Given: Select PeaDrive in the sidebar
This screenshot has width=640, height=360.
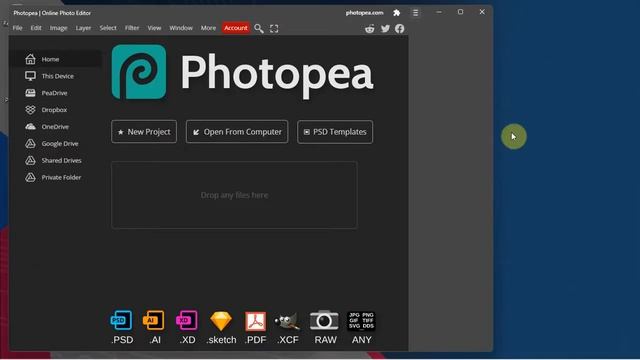Looking at the screenshot, I should click(56, 93).
